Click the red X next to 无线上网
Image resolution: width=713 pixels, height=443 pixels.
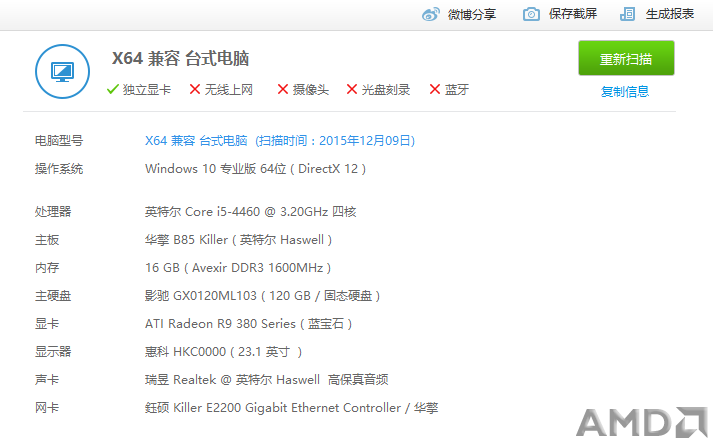(x=195, y=89)
